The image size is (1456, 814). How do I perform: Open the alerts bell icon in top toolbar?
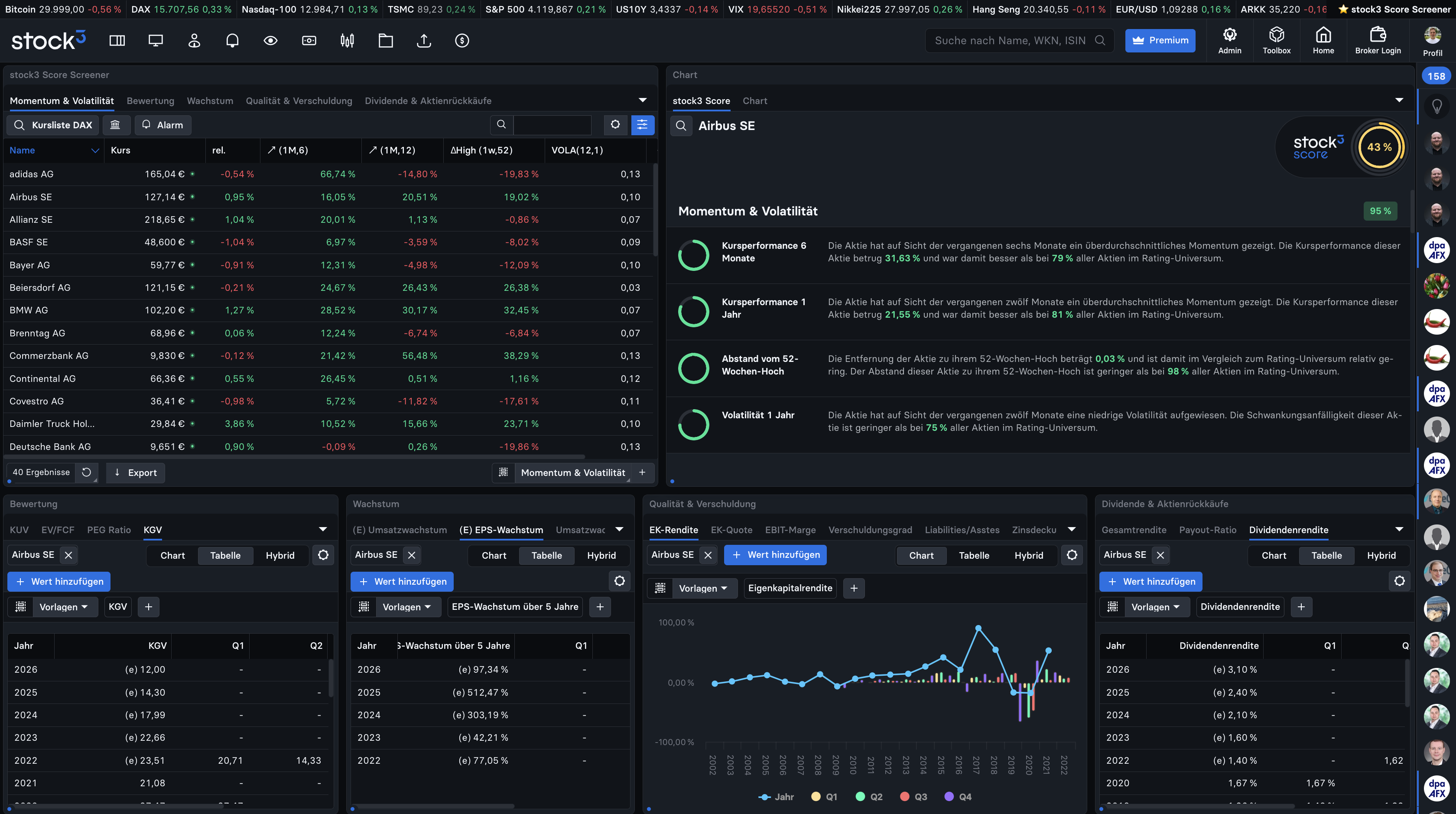point(232,41)
